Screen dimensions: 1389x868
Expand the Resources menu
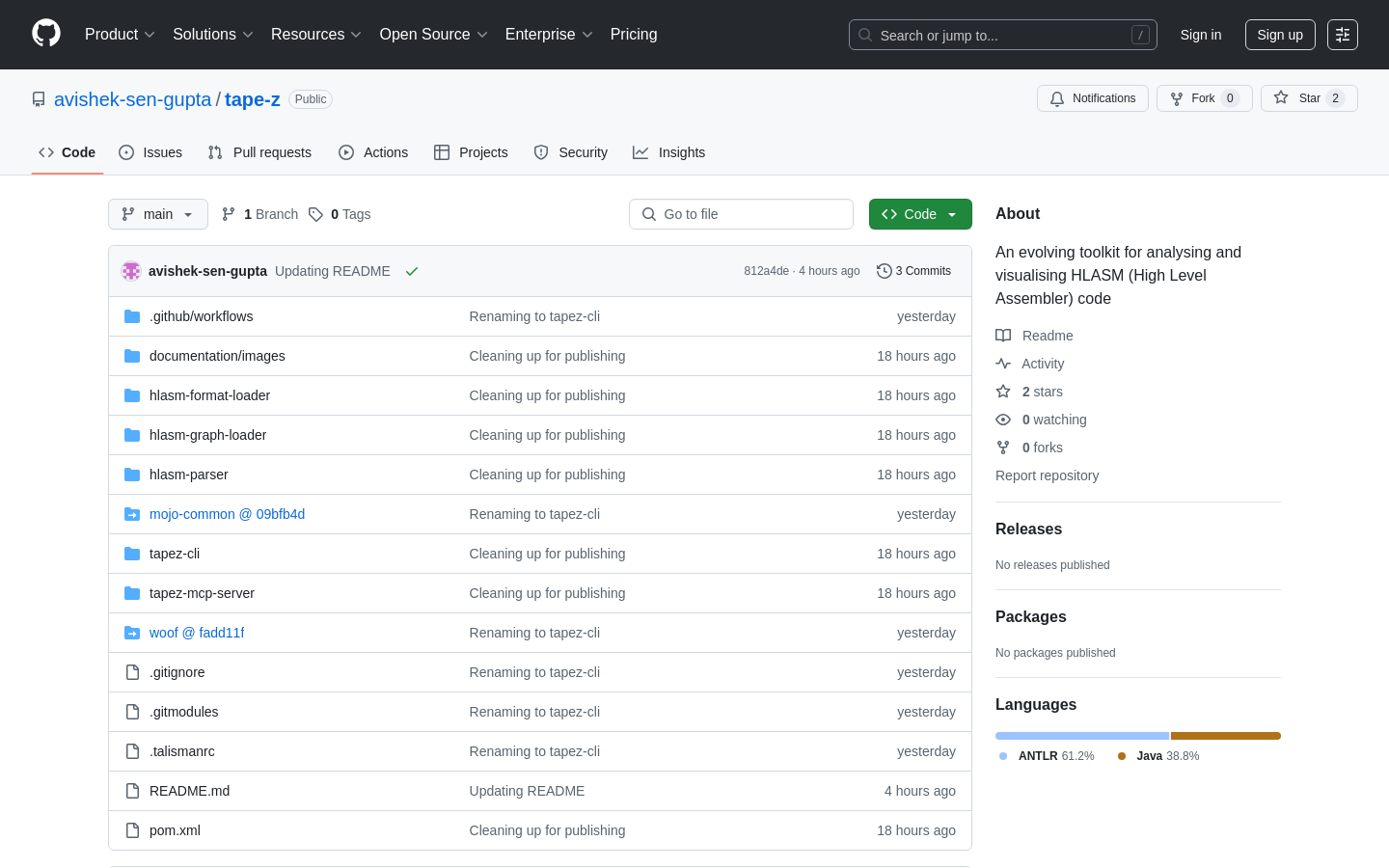tap(316, 35)
